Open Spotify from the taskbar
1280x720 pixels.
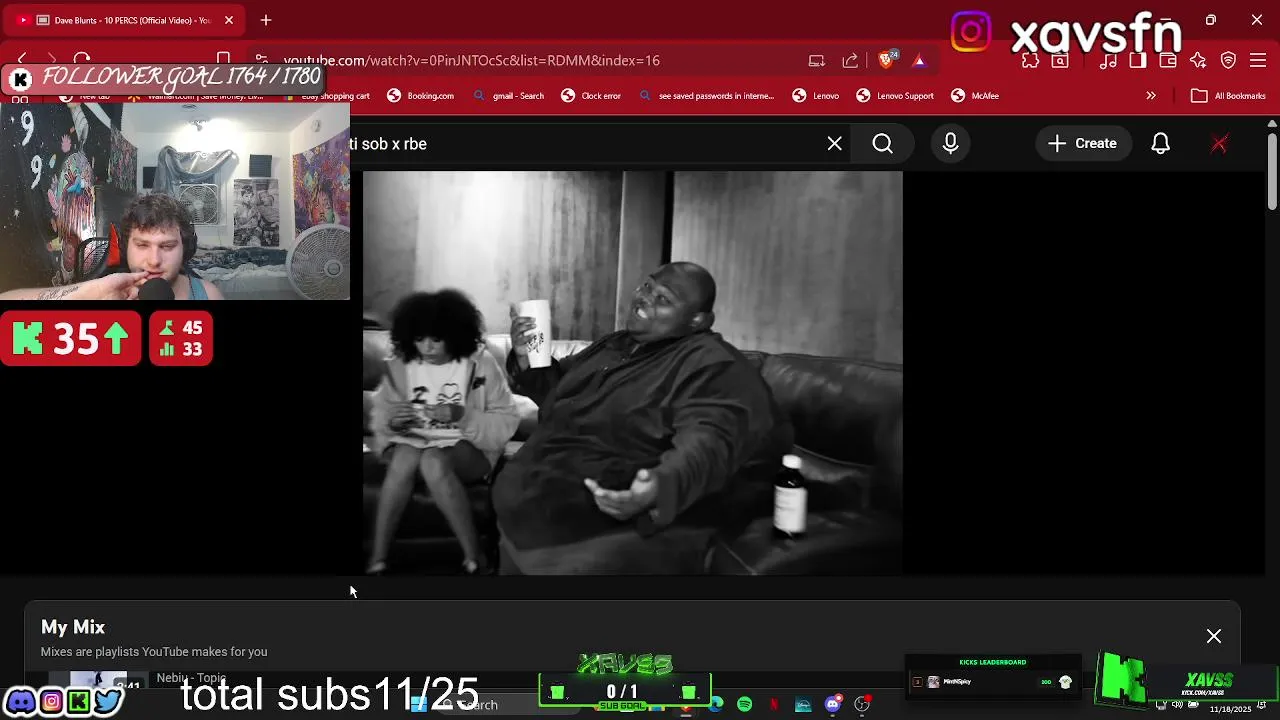coord(745,705)
